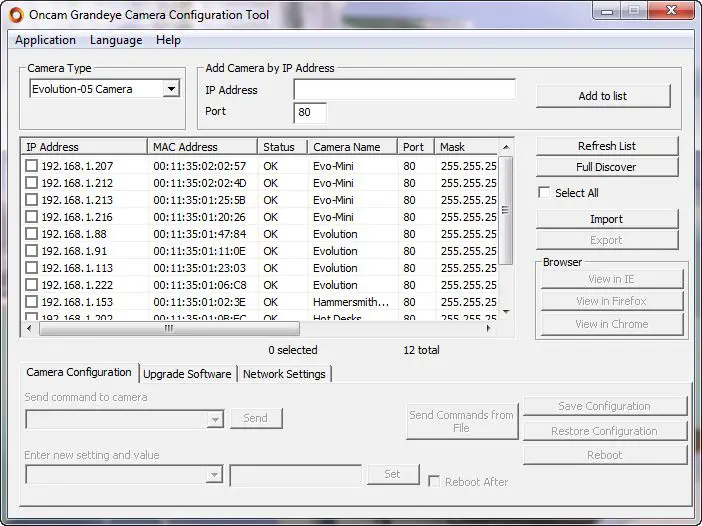Screen dimensions: 702x526
Task: Click the Refresh List button
Action: (607, 146)
